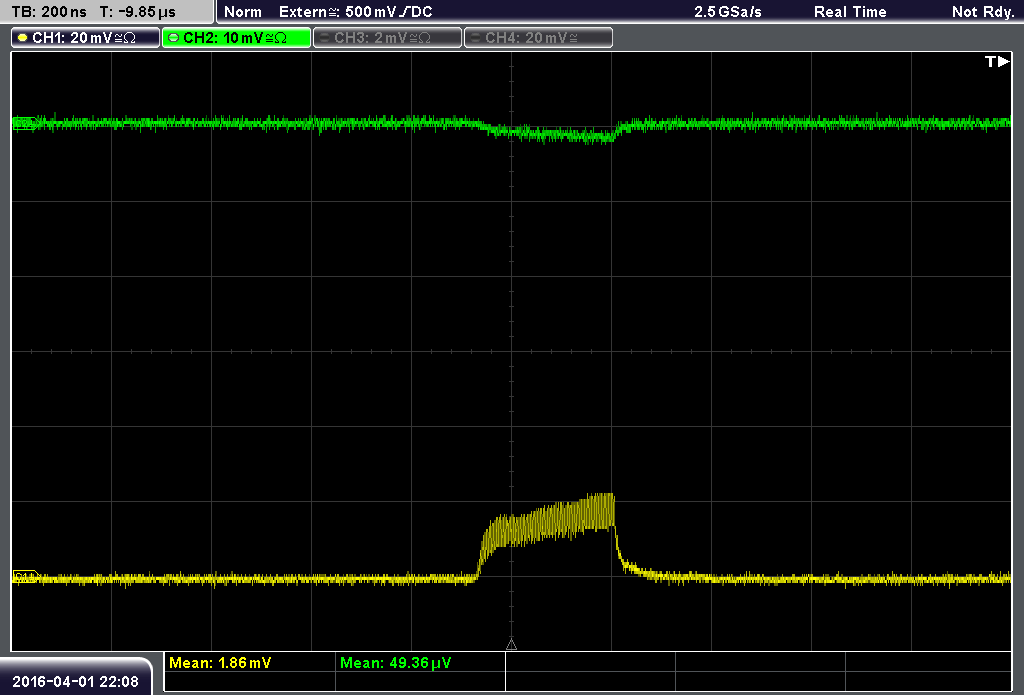This screenshot has height=695, width=1024.
Task: Click the TB: 200 ns timebase readout
Action: pos(49,12)
